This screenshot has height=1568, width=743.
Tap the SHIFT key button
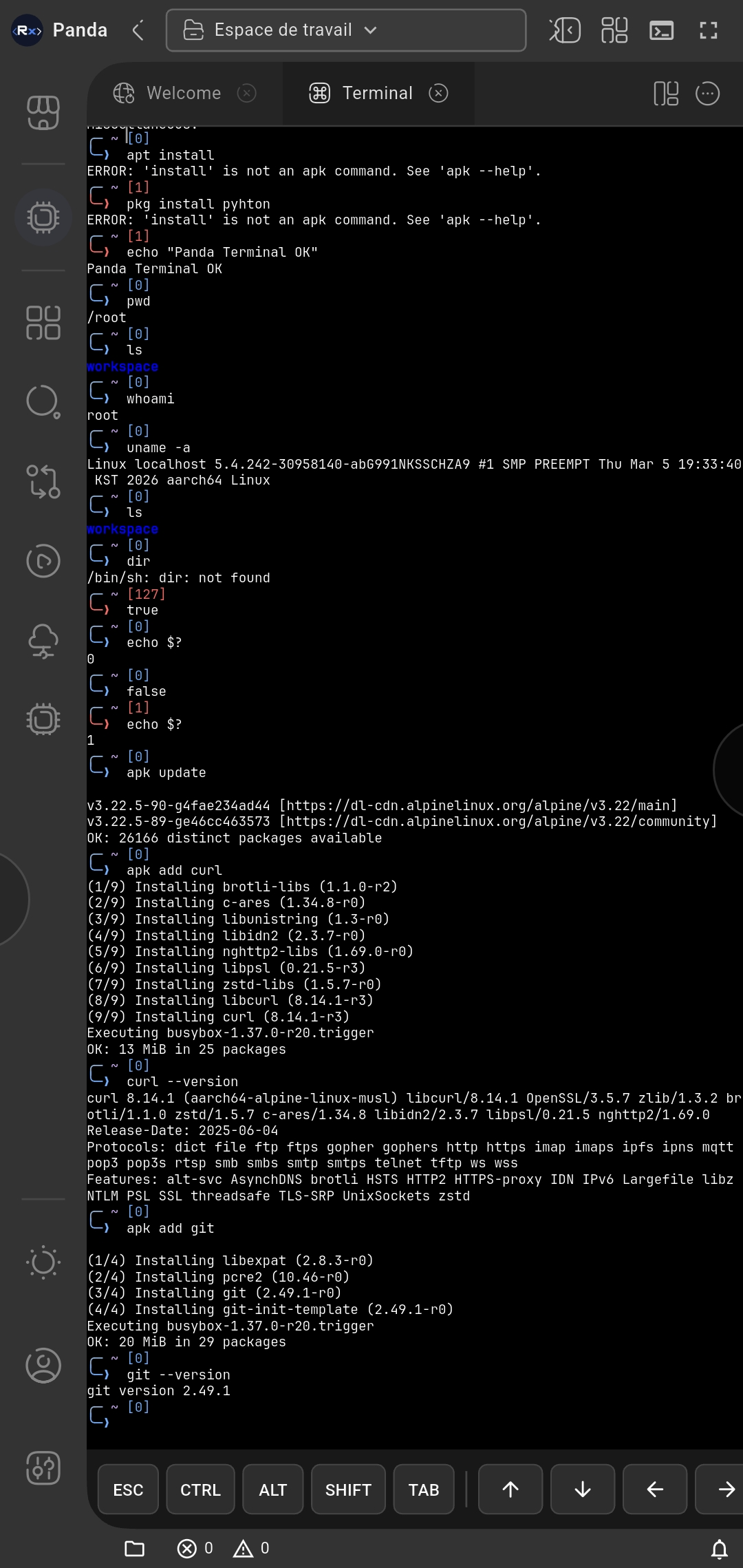(x=348, y=1490)
